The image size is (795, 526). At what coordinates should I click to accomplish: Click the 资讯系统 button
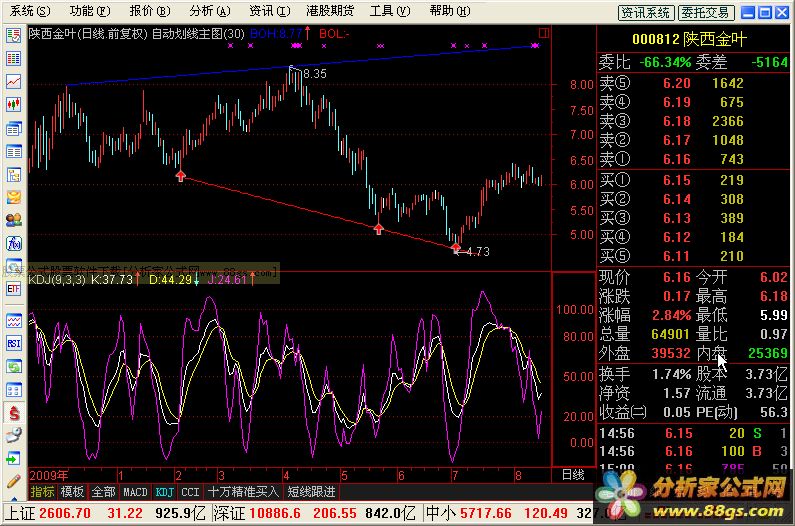[646, 13]
